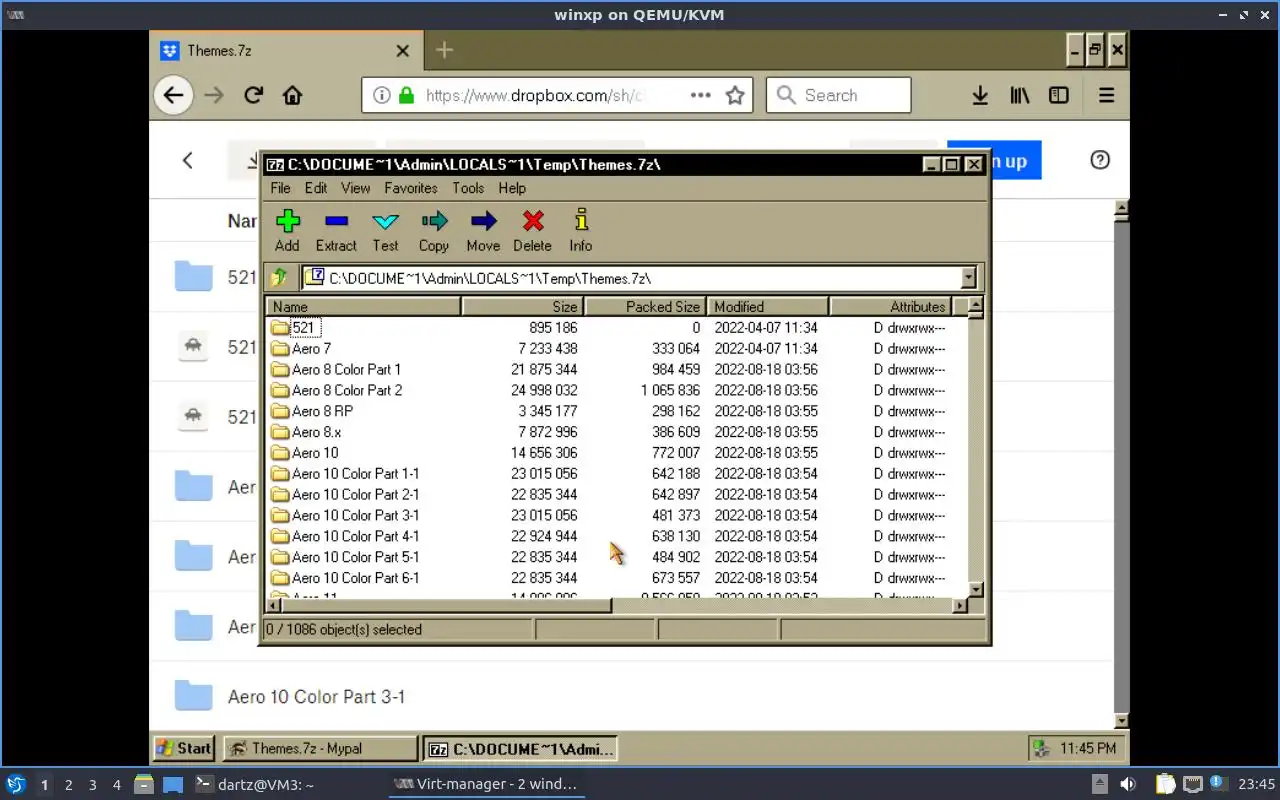
Task: Sort by the Size column header
Action: pos(523,307)
